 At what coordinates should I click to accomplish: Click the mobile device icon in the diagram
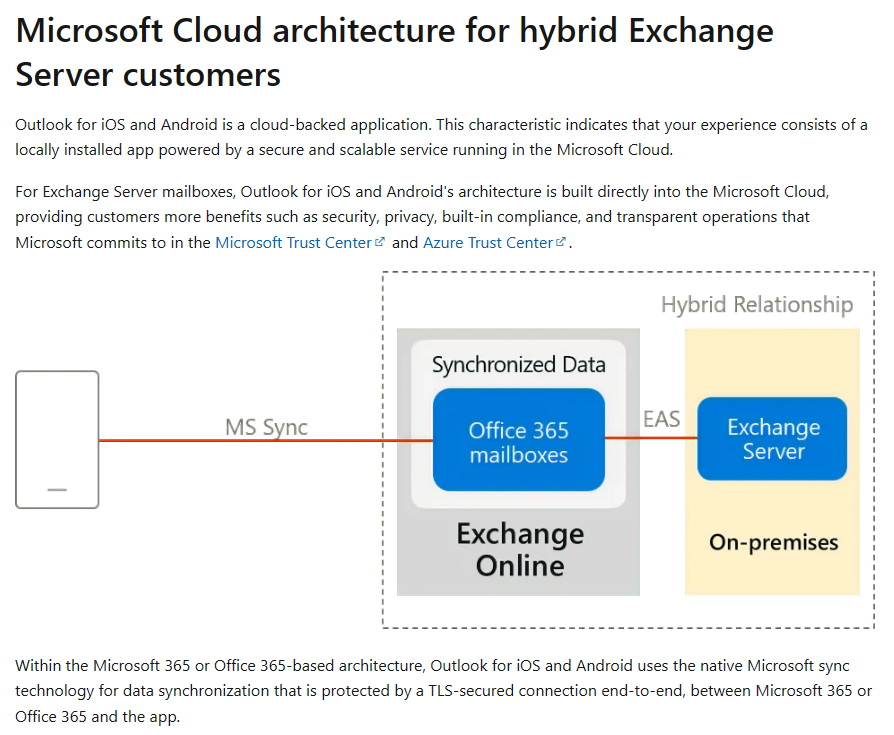pyautogui.click(x=57, y=440)
